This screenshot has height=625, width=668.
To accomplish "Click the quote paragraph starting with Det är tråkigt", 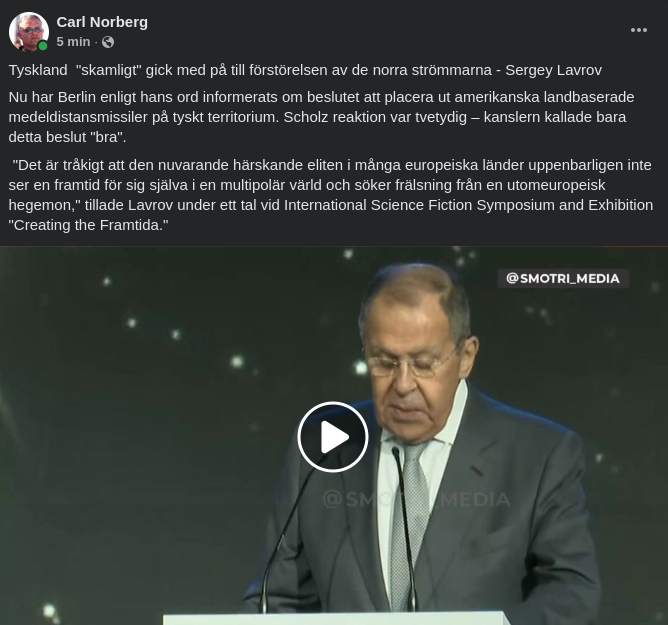I will pyautogui.click(x=331, y=195).
